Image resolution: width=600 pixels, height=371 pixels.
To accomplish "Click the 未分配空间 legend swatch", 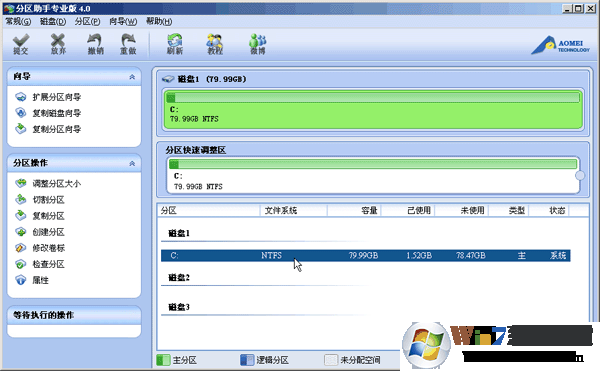I will tap(331, 360).
